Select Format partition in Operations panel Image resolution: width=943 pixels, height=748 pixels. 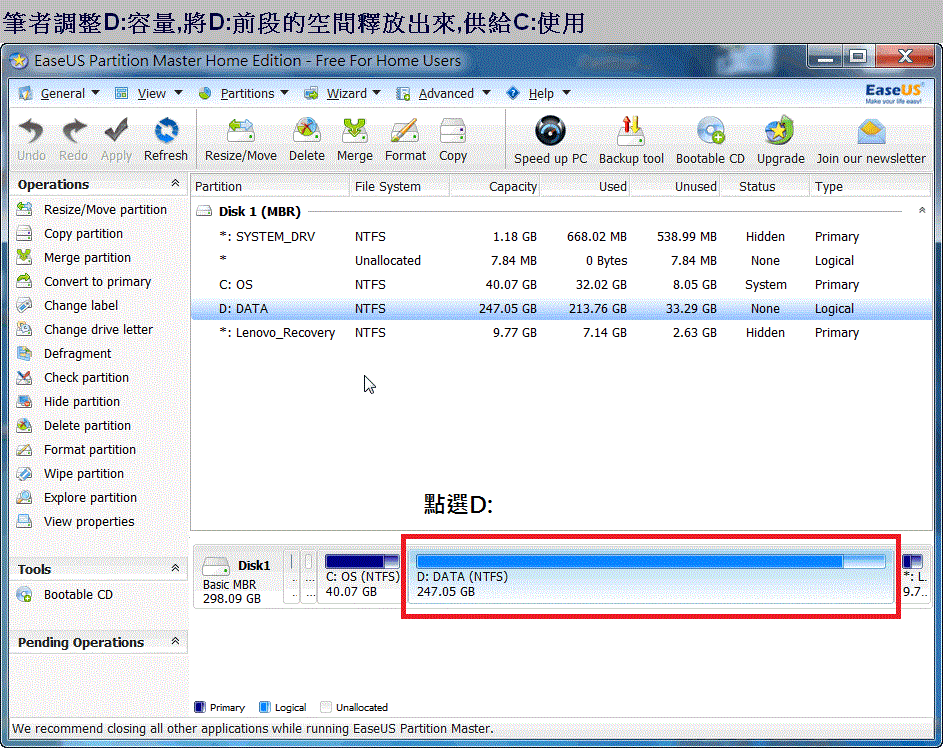(x=76, y=450)
